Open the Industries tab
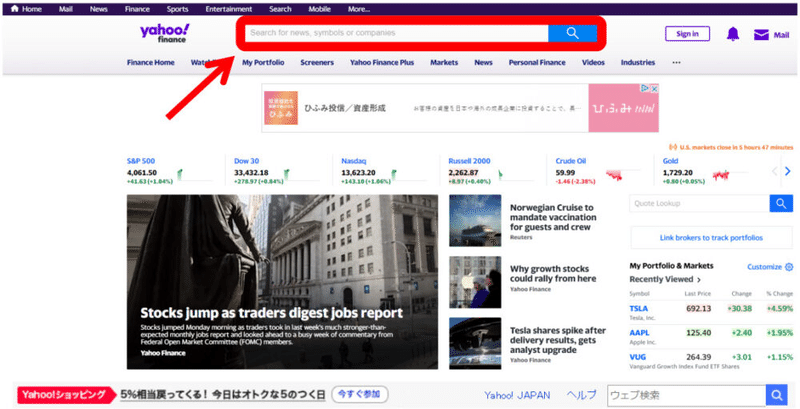Screen dimensions: 800x409 pyautogui.click(x=638, y=62)
